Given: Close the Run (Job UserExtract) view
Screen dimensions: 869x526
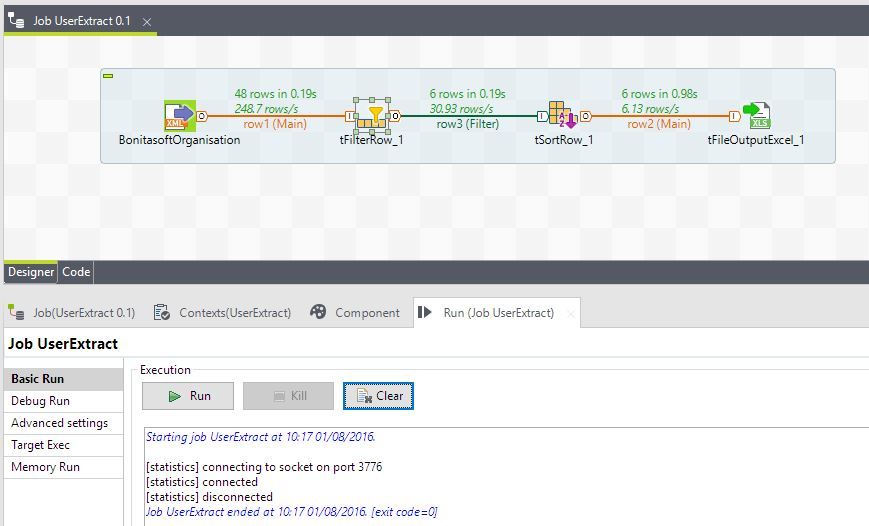Looking at the screenshot, I should [x=571, y=314].
